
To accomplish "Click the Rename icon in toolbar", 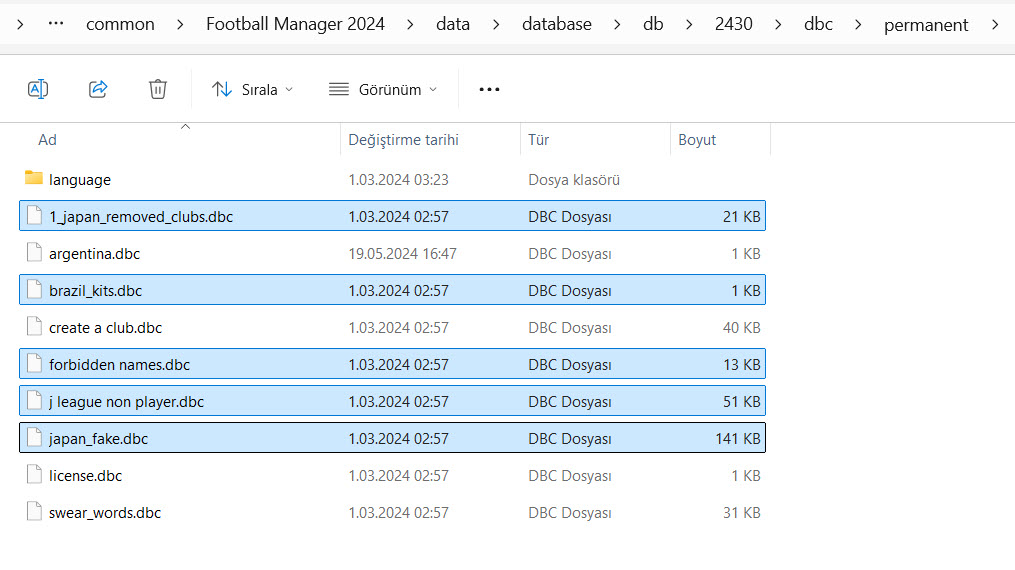I will pos(38,89).
